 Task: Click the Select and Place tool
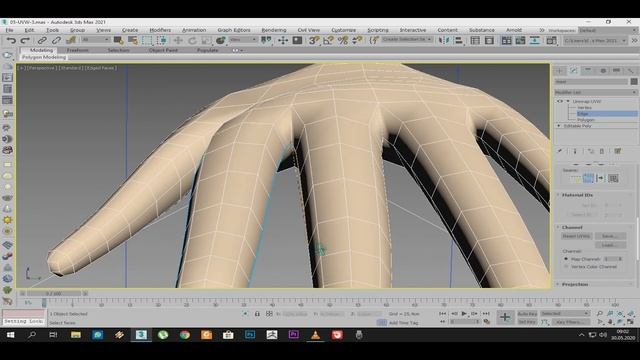(x=221, y=40)
